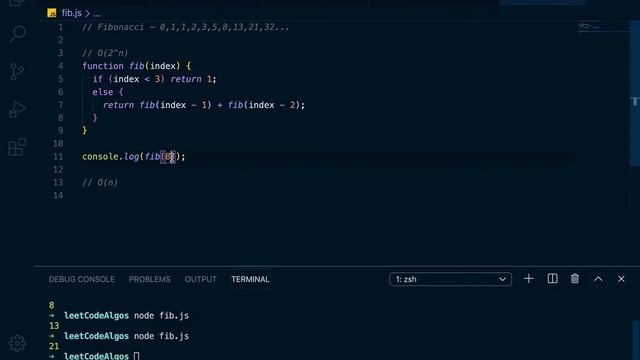Click the editor vertical scrollbar
Screen dimensions: 640x360
634,94
